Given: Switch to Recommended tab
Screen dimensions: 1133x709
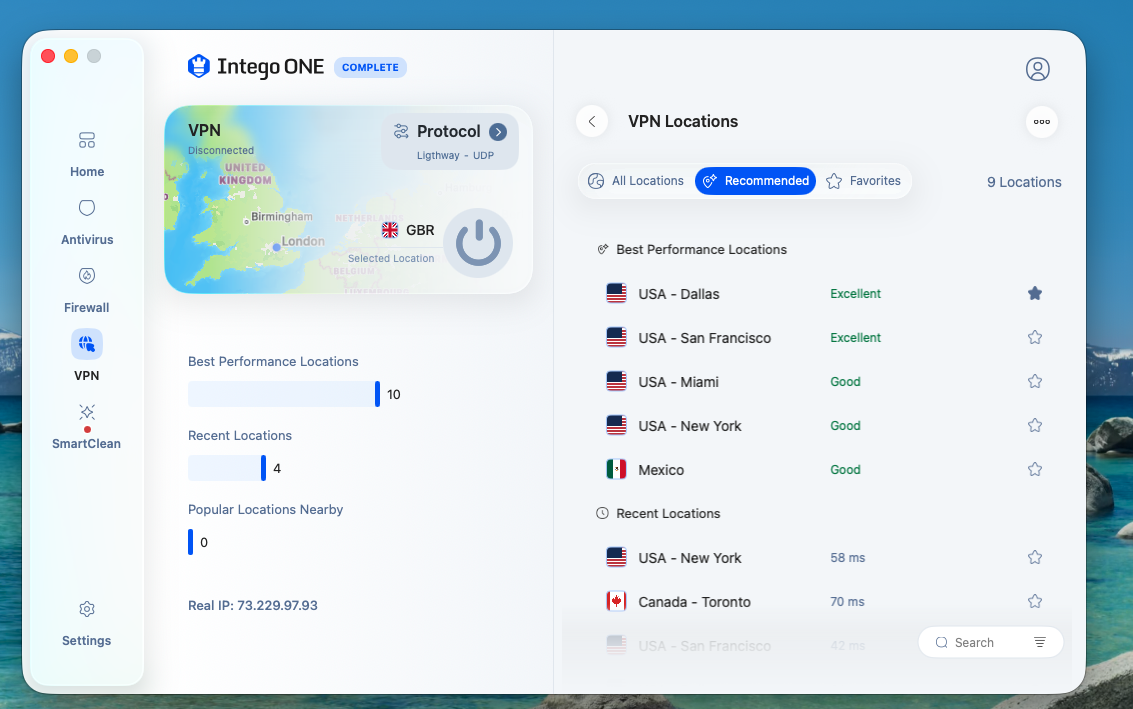Looking at the screenshot, I should click(755, 181).
